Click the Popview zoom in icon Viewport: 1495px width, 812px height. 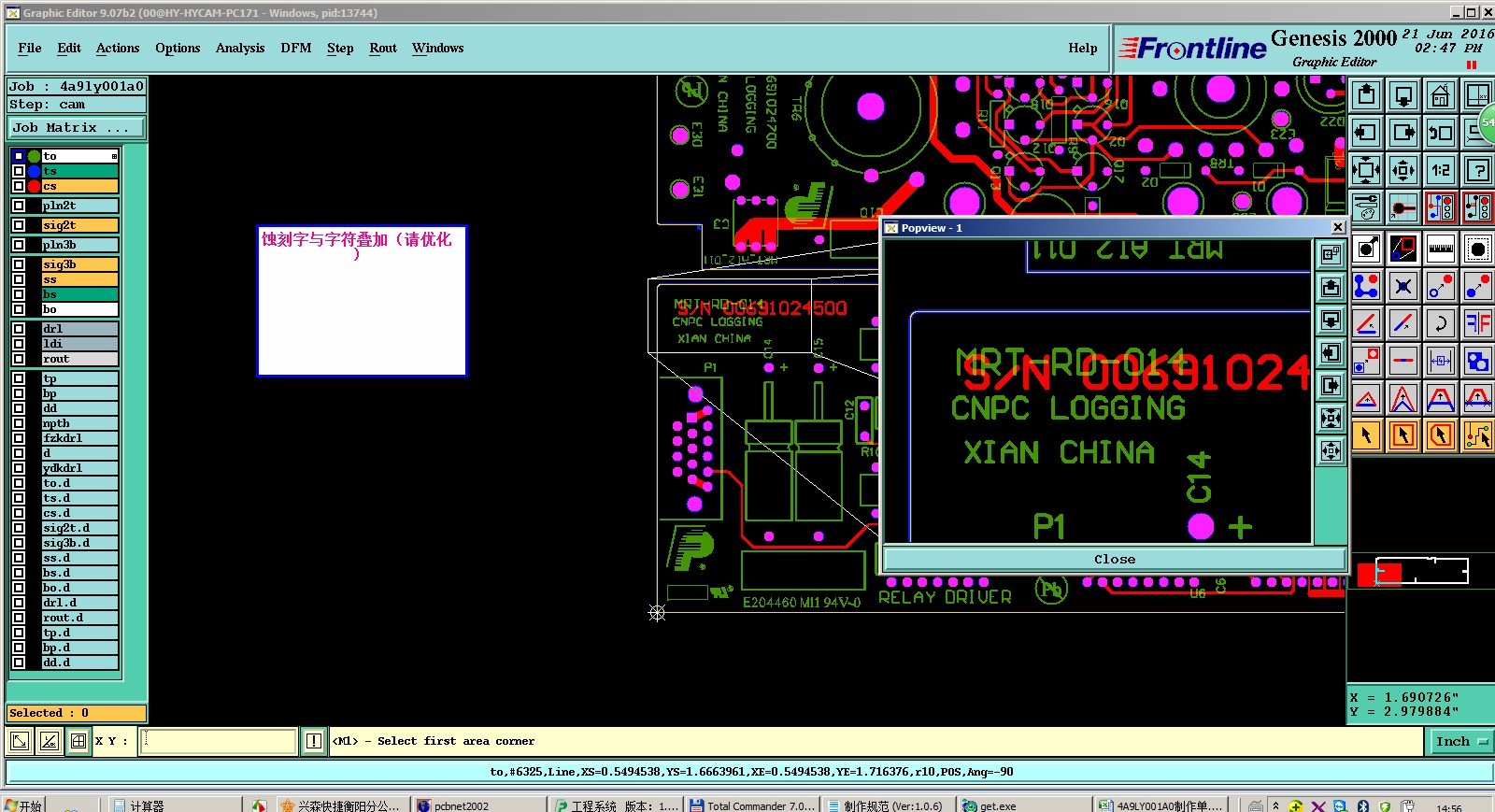click(1331, 419)
